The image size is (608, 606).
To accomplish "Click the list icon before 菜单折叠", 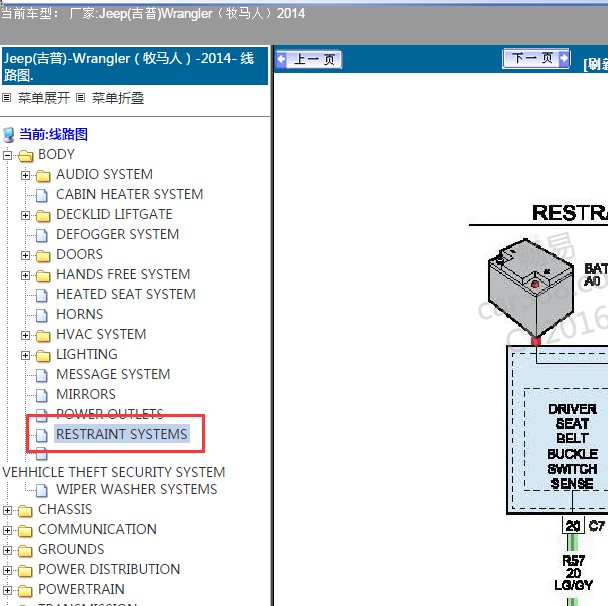I will [x=80, y=97].
